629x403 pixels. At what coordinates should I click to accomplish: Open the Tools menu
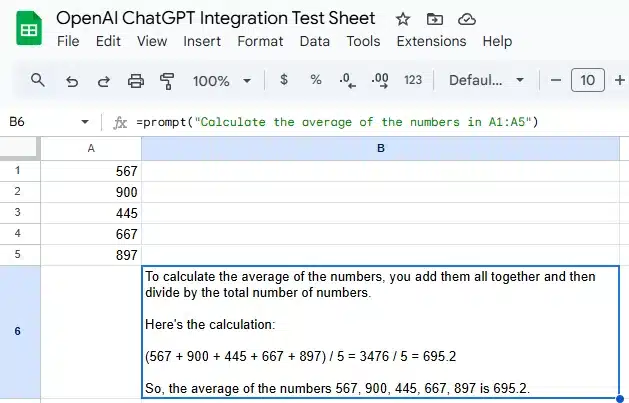(x=363, y=41)
